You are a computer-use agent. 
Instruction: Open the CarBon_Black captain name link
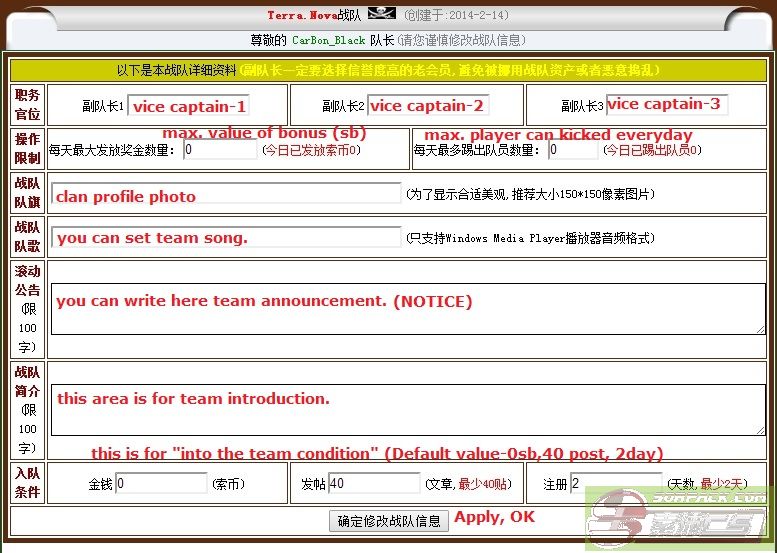[x=328, y=41]
